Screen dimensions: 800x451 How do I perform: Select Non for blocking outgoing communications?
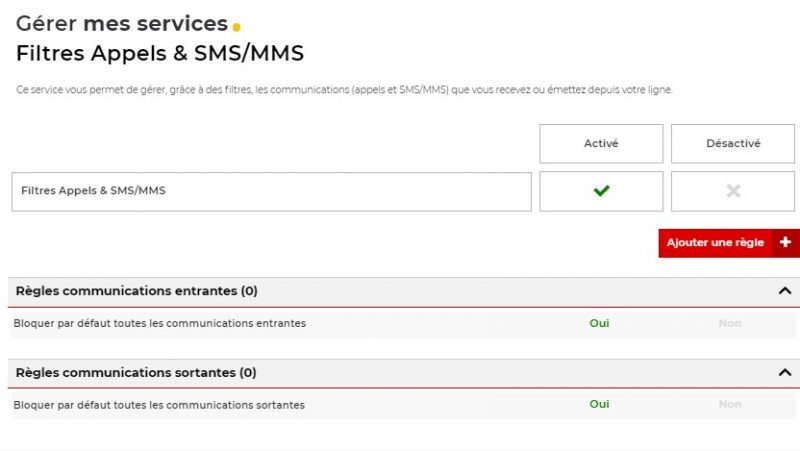pyautogui.click(x=730, y=404)
